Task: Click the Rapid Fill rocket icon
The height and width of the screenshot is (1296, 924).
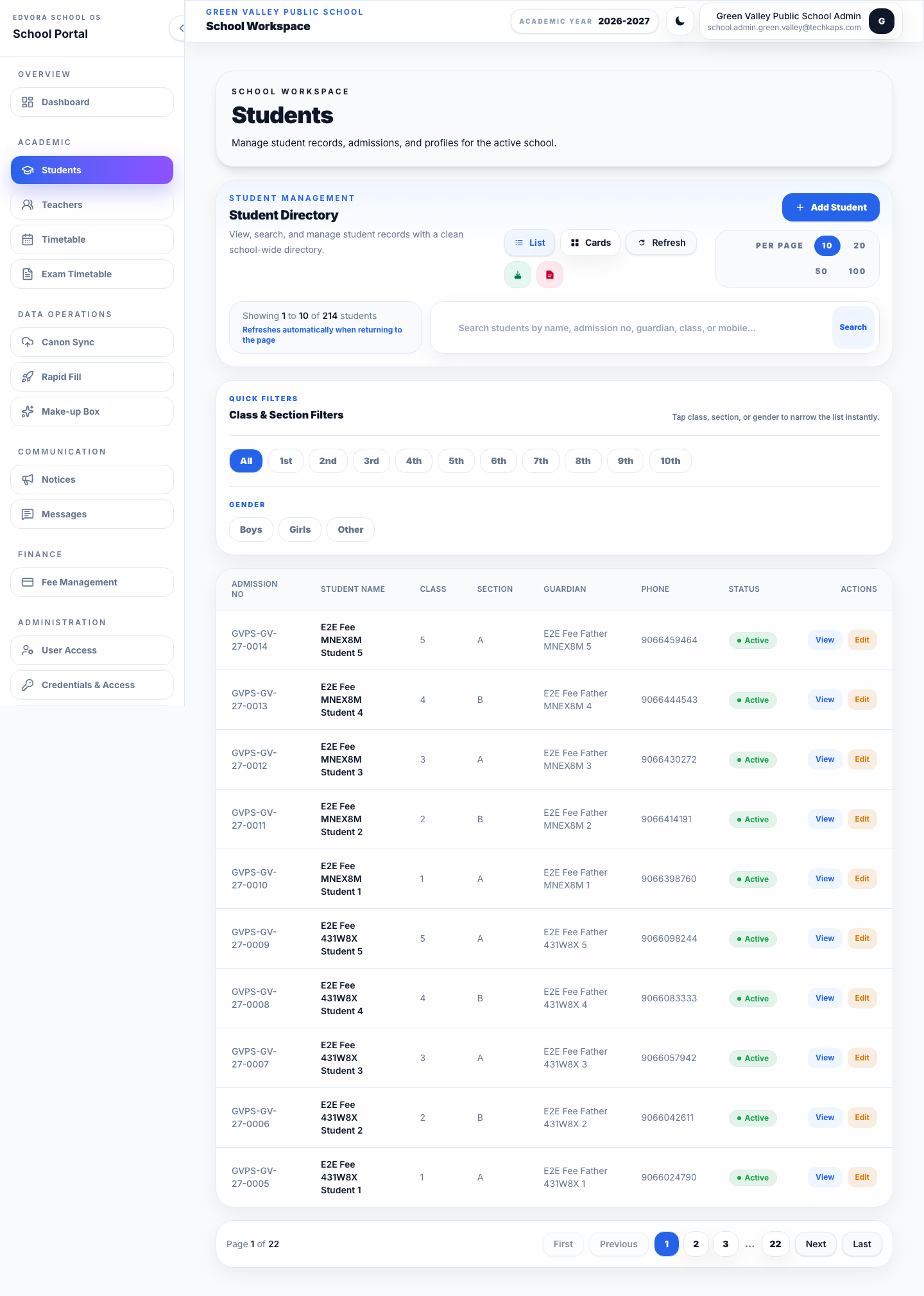Action: click(28, 377)
